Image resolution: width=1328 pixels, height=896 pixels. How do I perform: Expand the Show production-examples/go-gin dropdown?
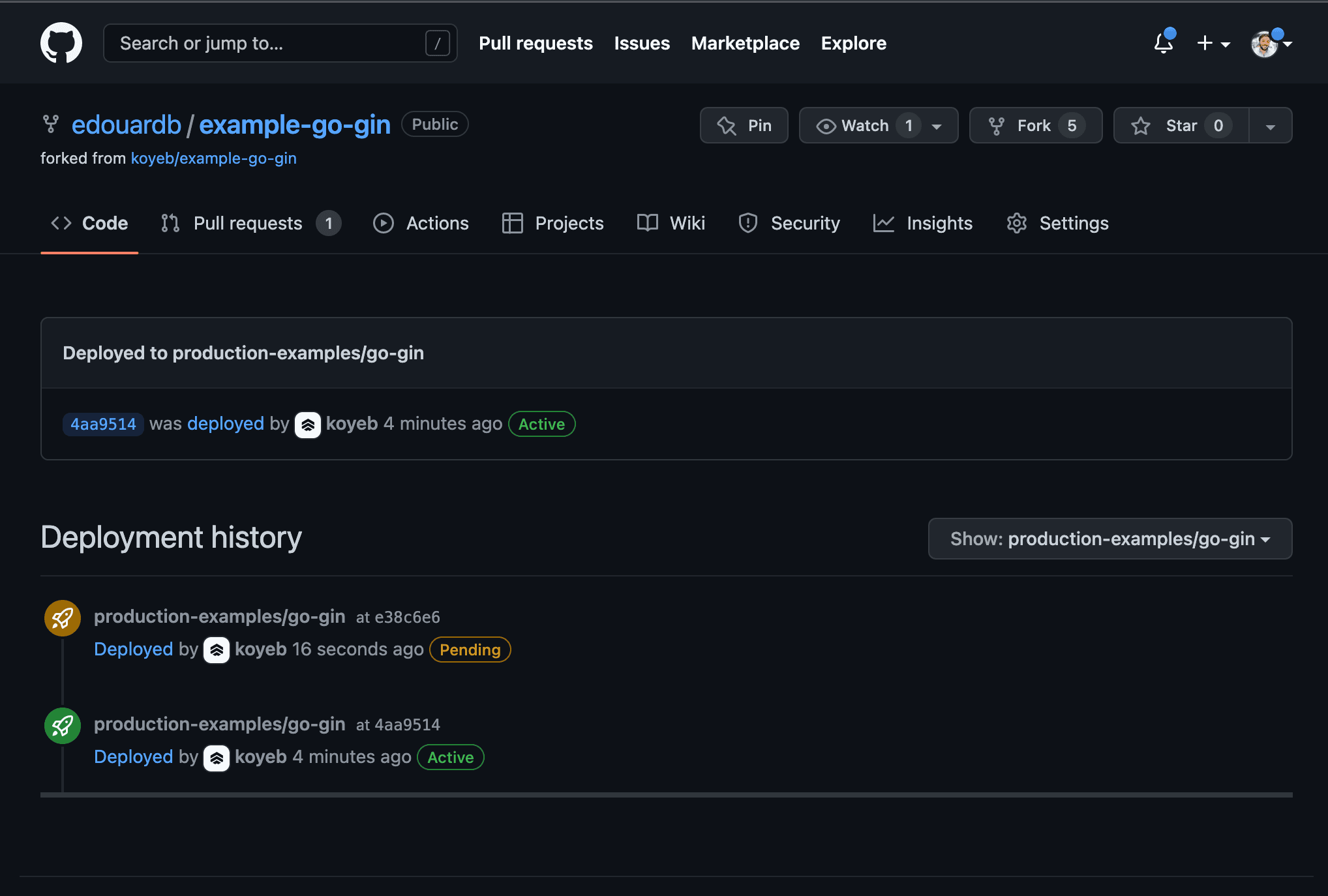pyautogui.click(x=1109, y=539)
